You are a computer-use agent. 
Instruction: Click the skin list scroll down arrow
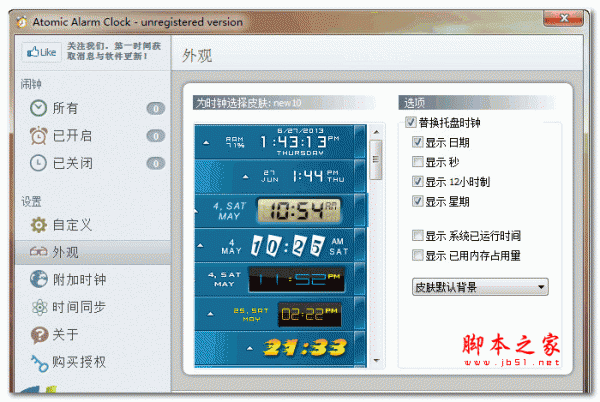coord(376,360)
